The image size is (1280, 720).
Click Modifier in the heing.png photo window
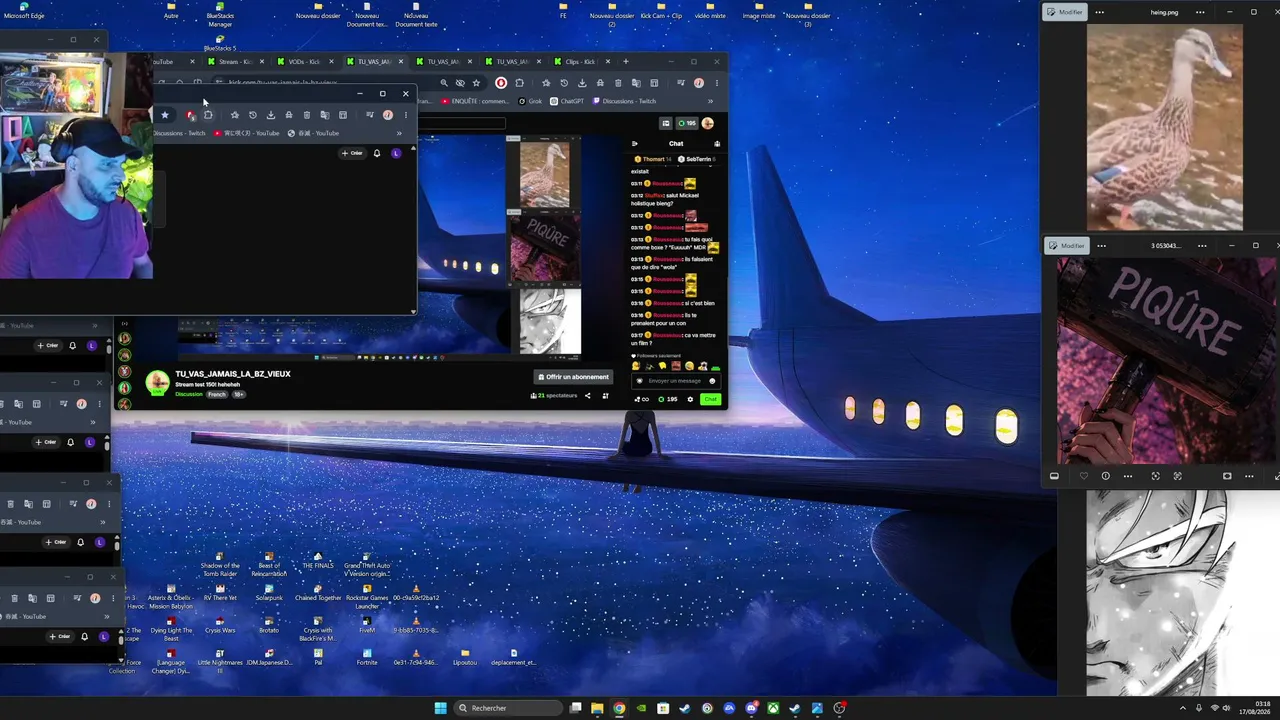[1065, 12]
